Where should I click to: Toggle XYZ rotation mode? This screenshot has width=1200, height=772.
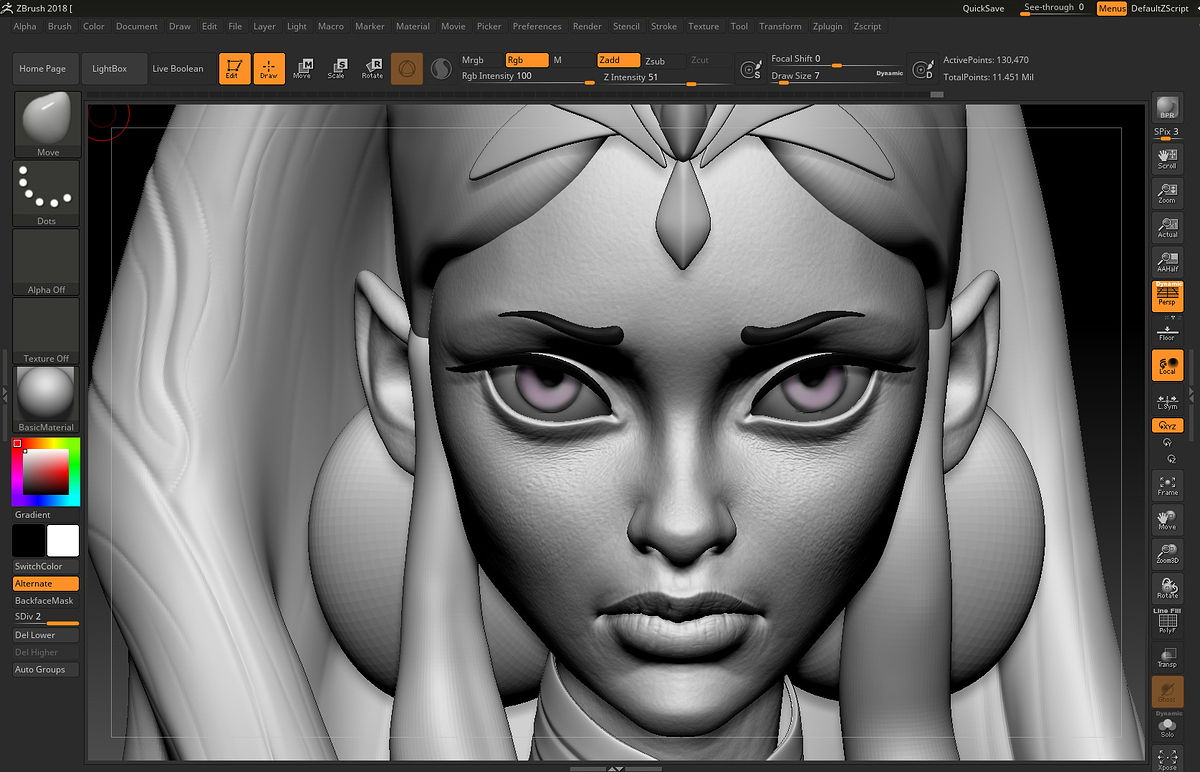1167,425
